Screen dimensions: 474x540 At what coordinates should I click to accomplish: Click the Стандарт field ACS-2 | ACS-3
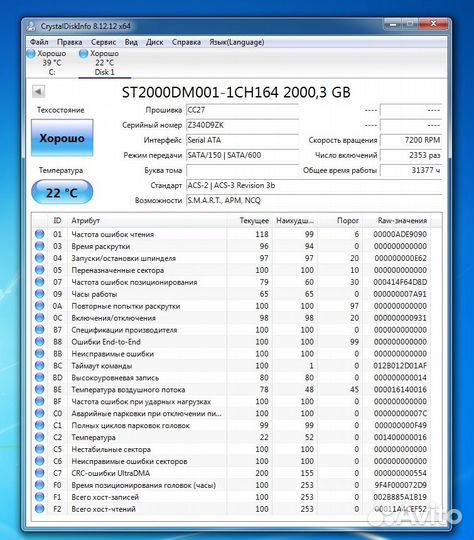pos(314,185)
